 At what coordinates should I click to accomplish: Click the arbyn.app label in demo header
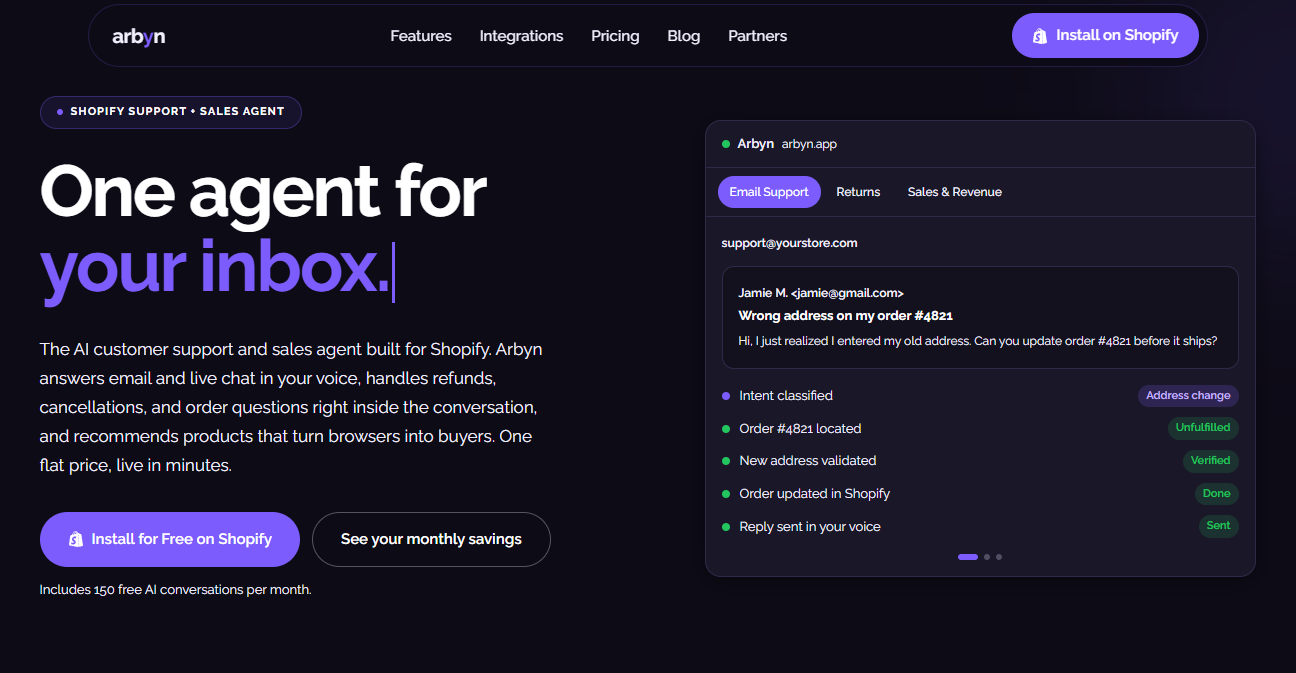809,144
